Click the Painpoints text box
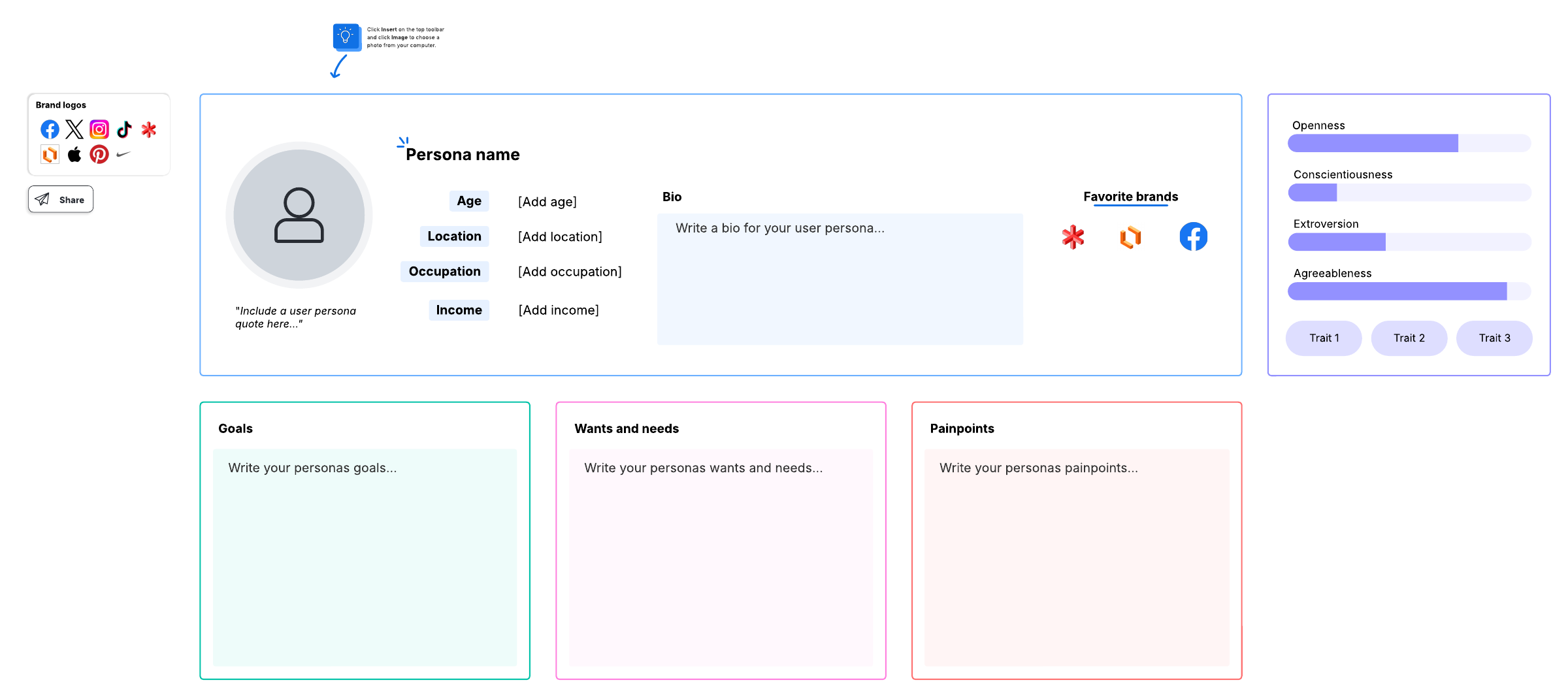Screen dimensions: 1568x691 point(1076,556)
